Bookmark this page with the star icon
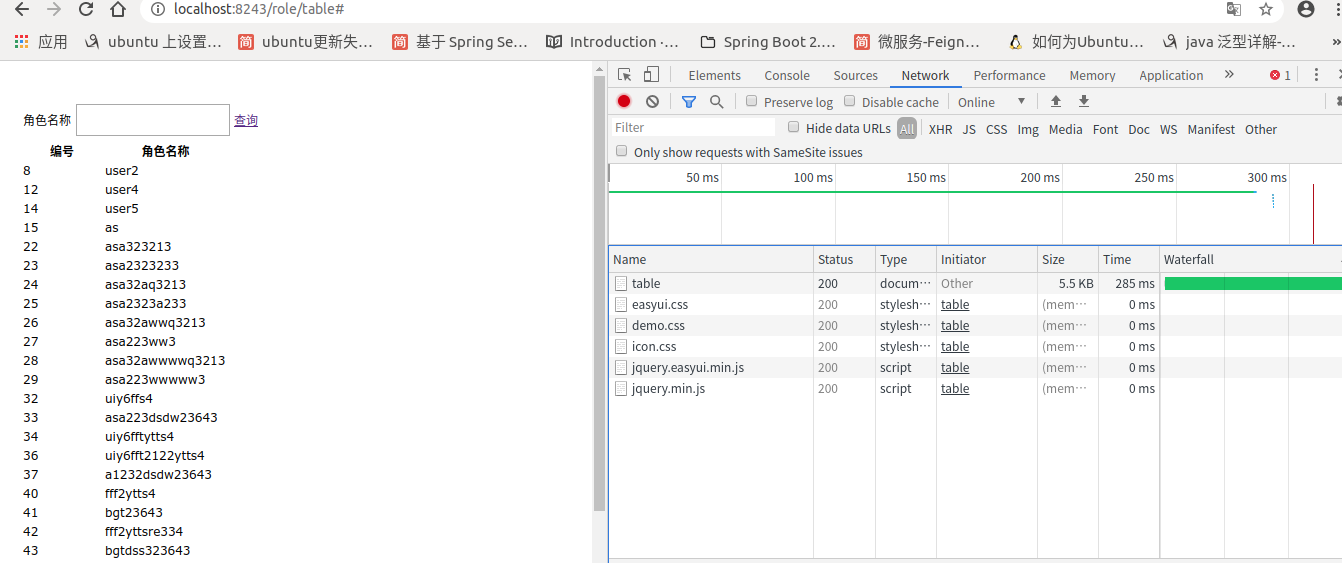The image size is (1342, 563). click(1266, 9)
